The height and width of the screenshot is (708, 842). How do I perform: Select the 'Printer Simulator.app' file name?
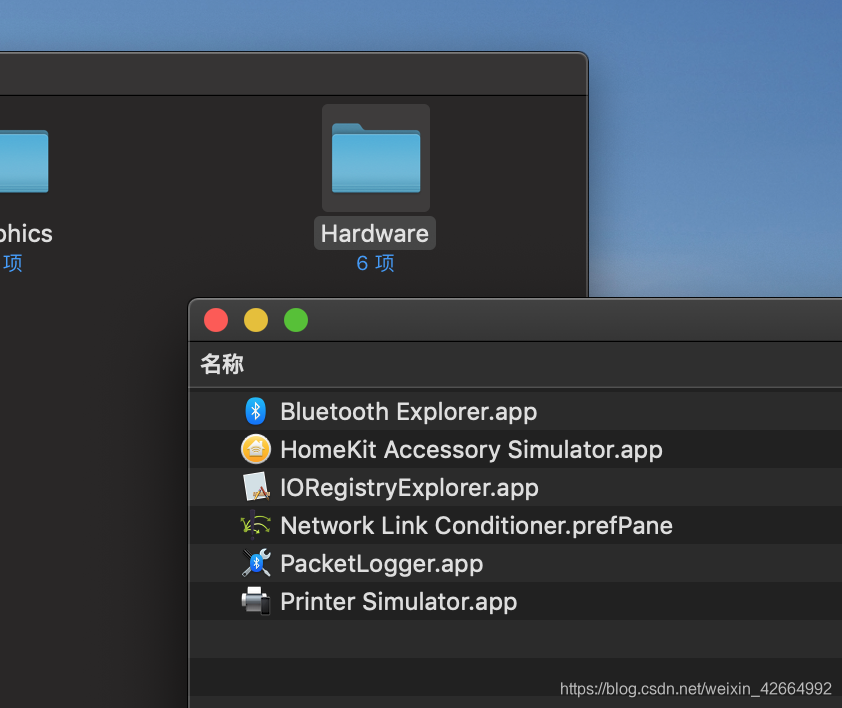tap(398, 602)
